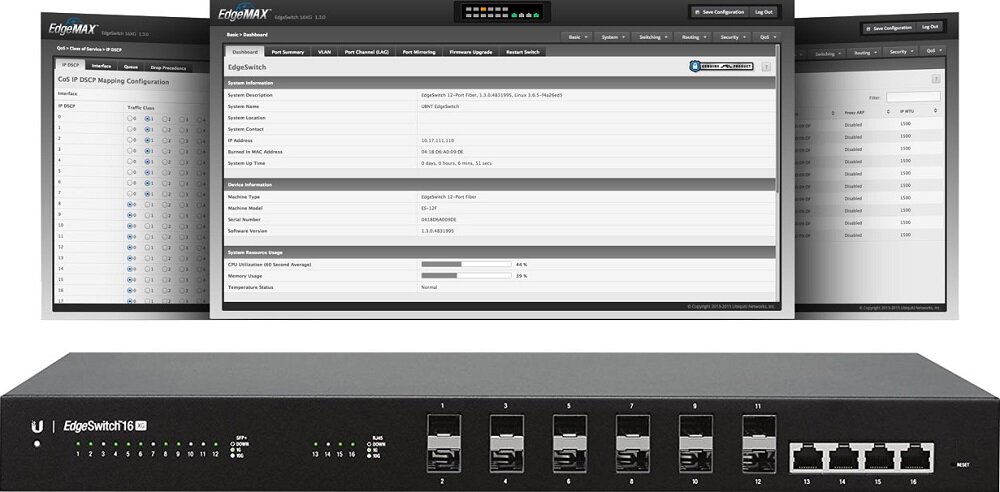1000x492 pixels.
Task: Click the round status LED under the Ubiquiti logo
Action: (x=37, y=444)
